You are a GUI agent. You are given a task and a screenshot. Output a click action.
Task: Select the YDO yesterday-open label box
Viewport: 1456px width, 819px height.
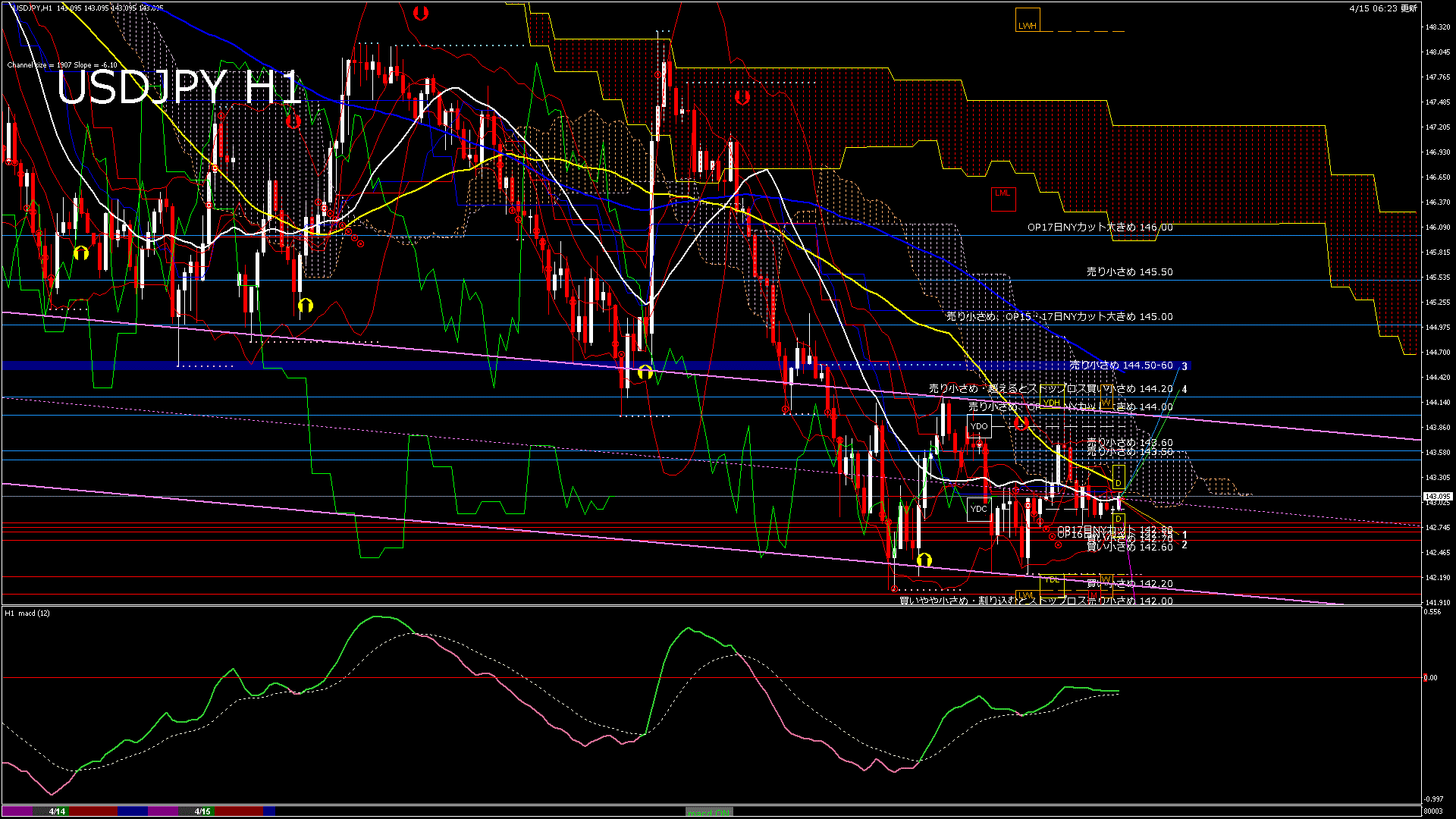tap(979, 426)
